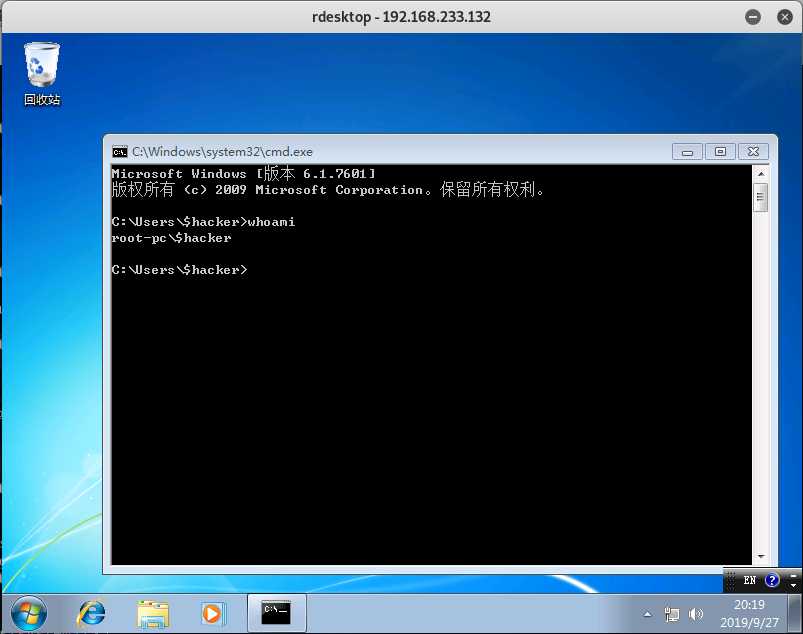Close the rdesktop window

click(x=785, y=17)
